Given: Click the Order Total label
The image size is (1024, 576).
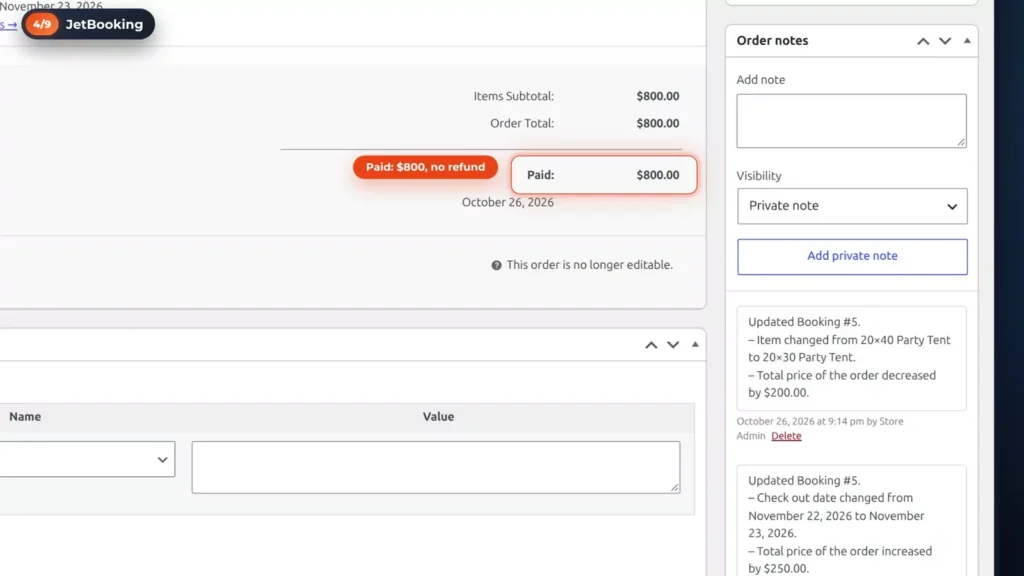Looking at the screenshot, I should (522, 123).
